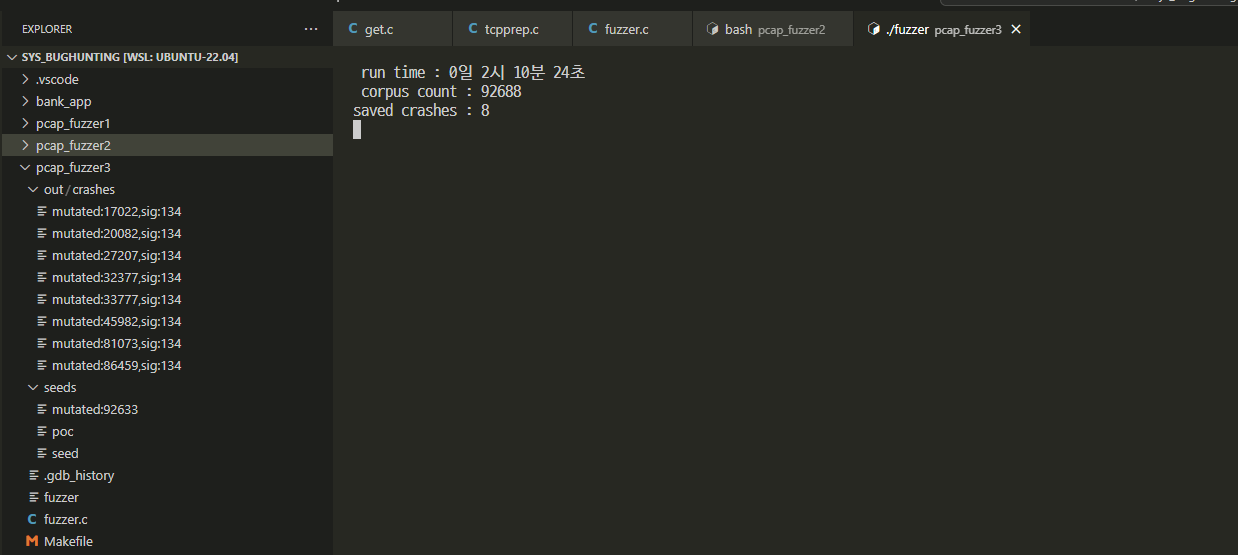The width and height of the screenshot is (1238, 555).
Task: Open file mutated:86459,sig:134
Action: click(x=167, y=365)
